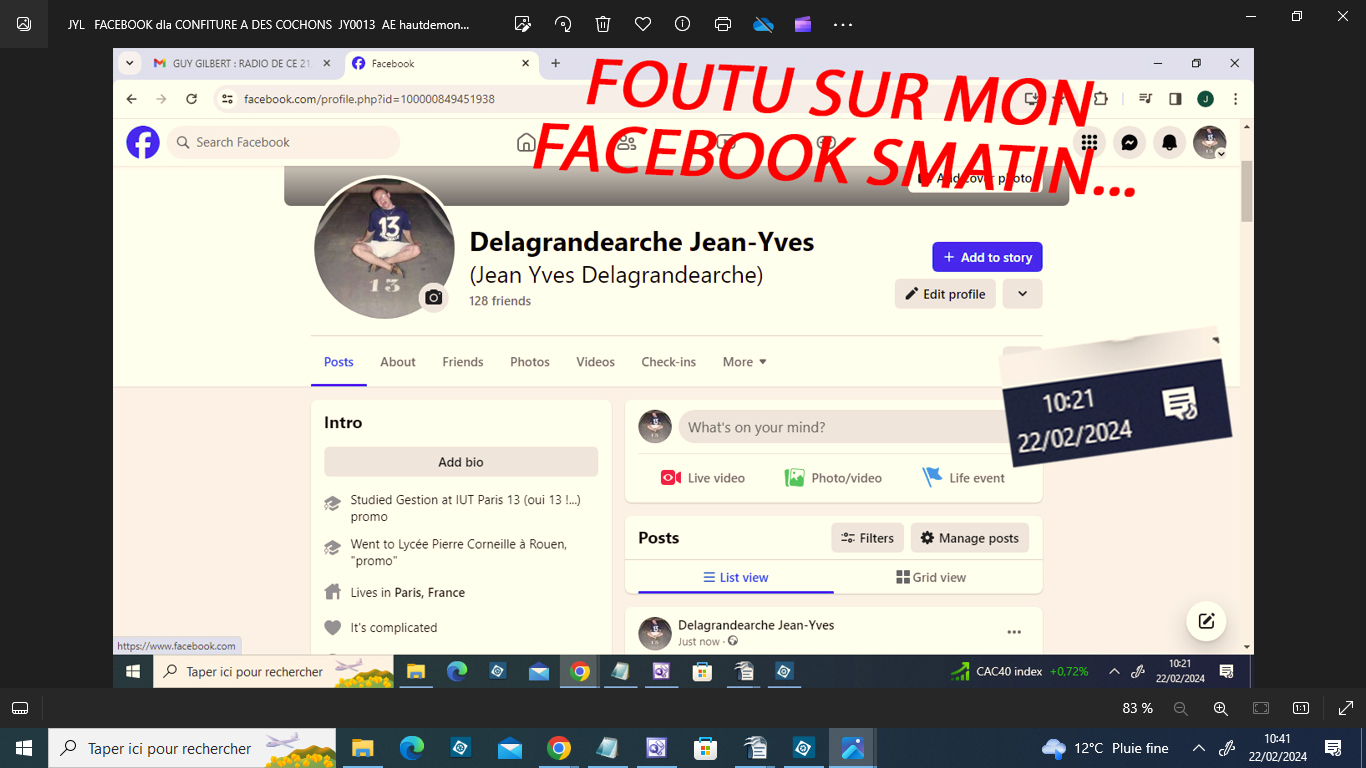Open the Photos gallery view icon
This screenshot has width=1366, height=768.
(24, 24)
